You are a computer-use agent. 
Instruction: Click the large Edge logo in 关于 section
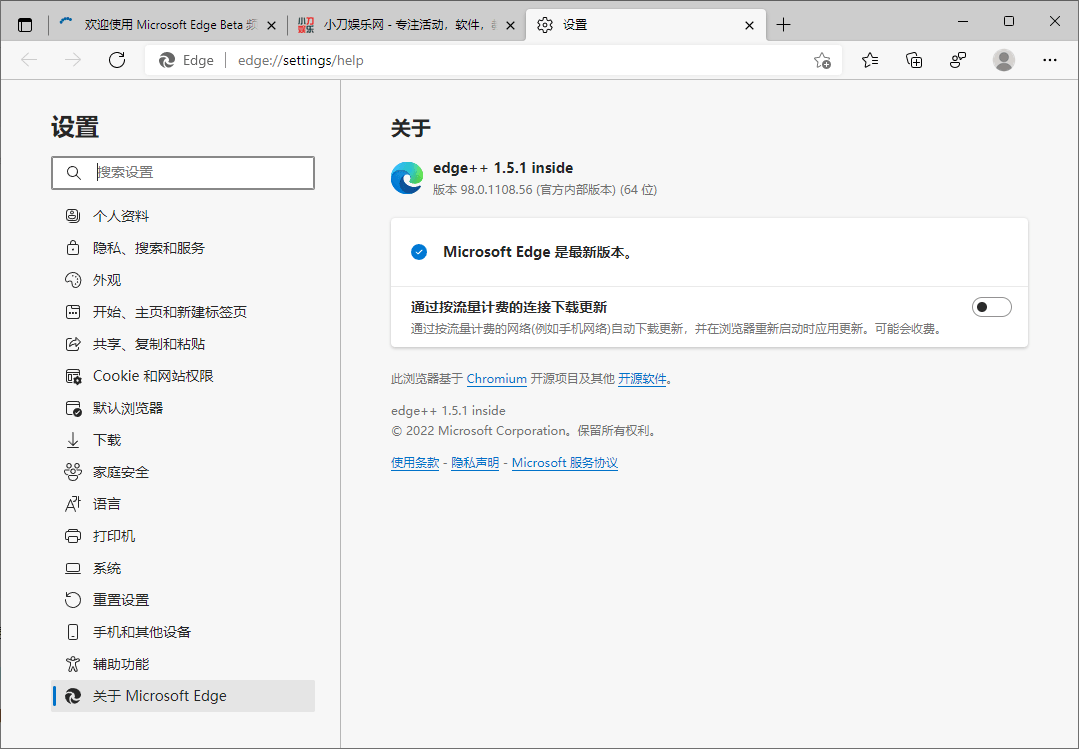(x=407, y=178)
